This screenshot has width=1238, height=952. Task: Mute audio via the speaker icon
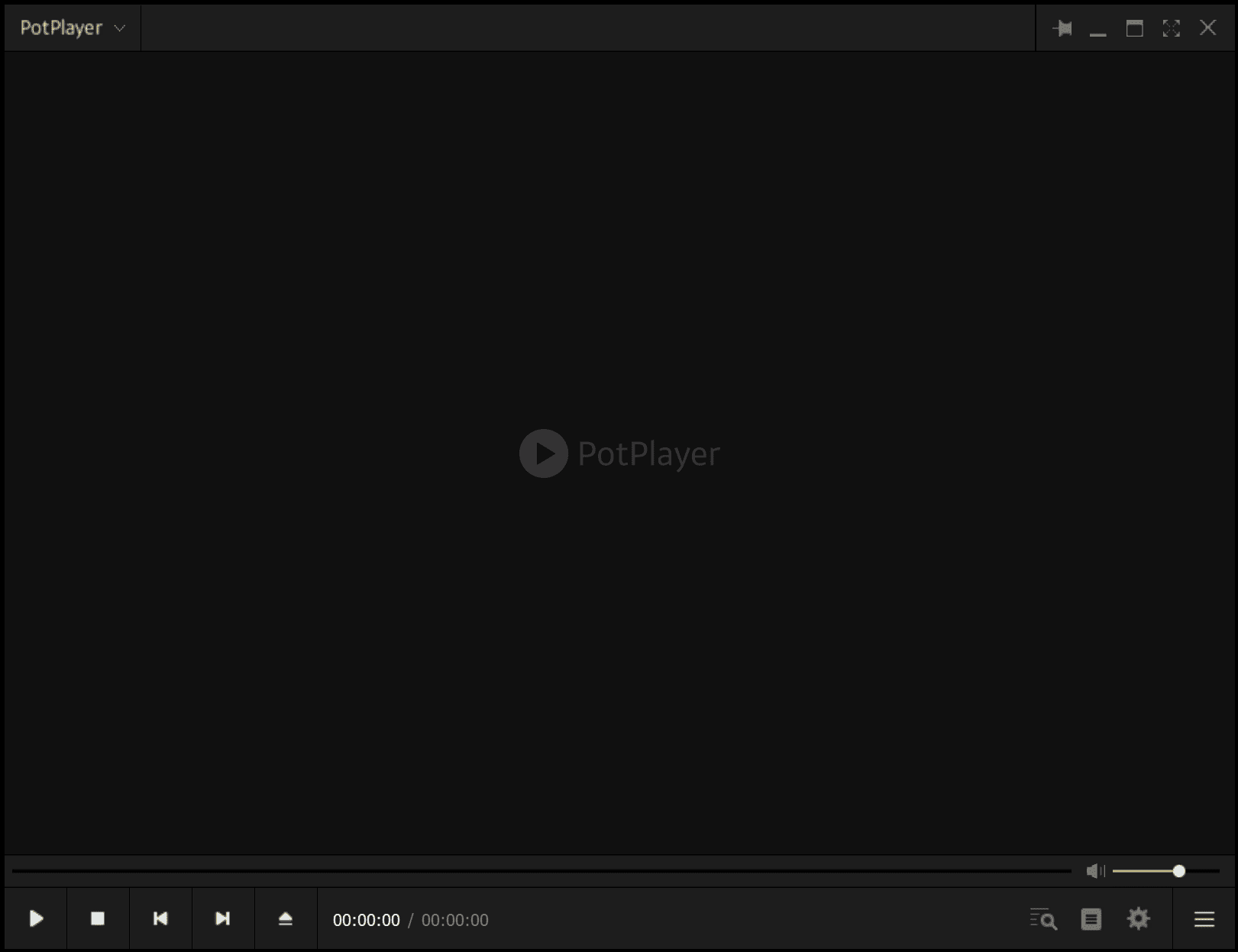pos(1095,871)
